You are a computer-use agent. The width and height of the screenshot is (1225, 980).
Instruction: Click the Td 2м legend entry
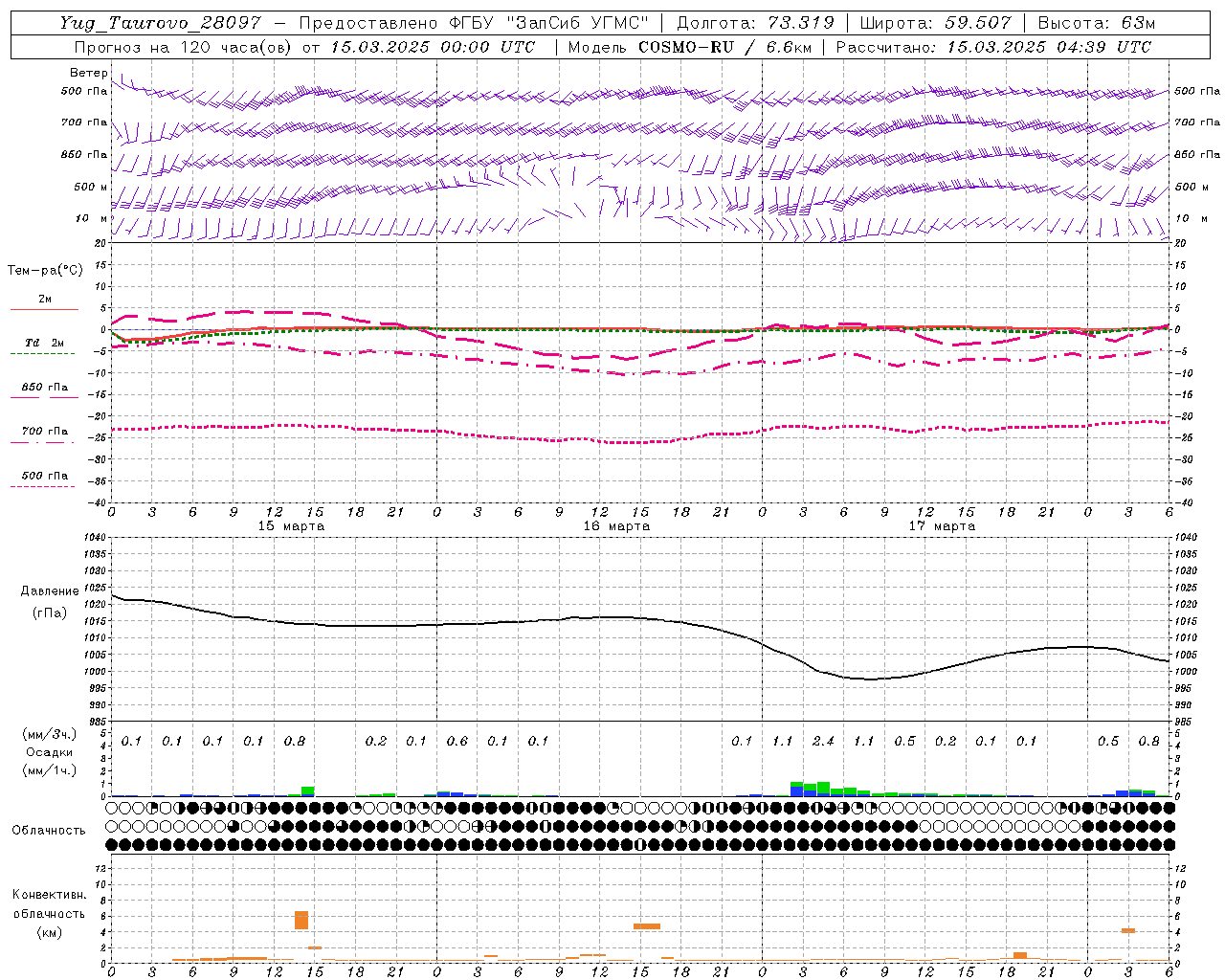[x=45, y=343]
